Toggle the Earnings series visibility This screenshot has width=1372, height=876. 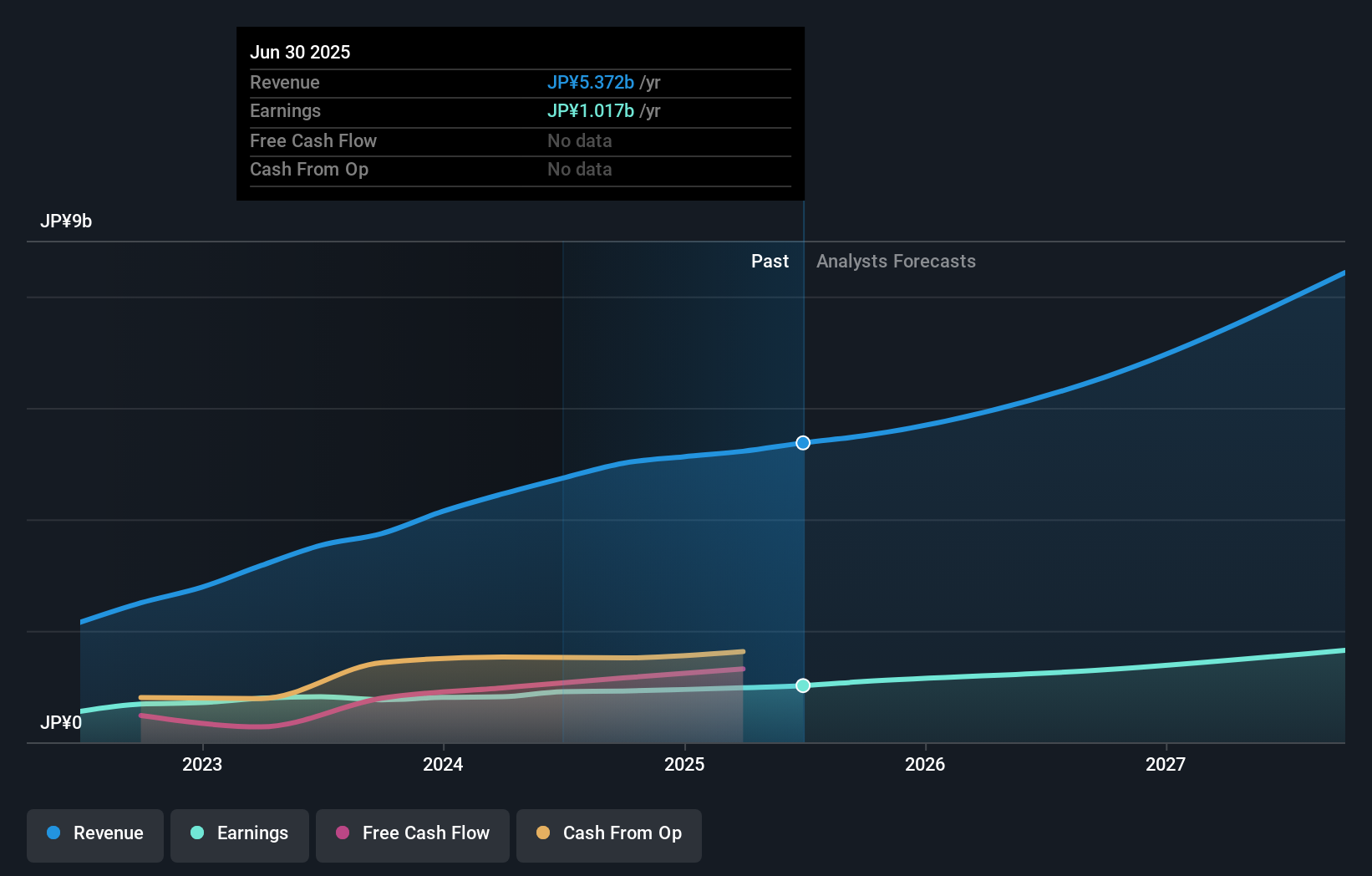tap(240, 835)
